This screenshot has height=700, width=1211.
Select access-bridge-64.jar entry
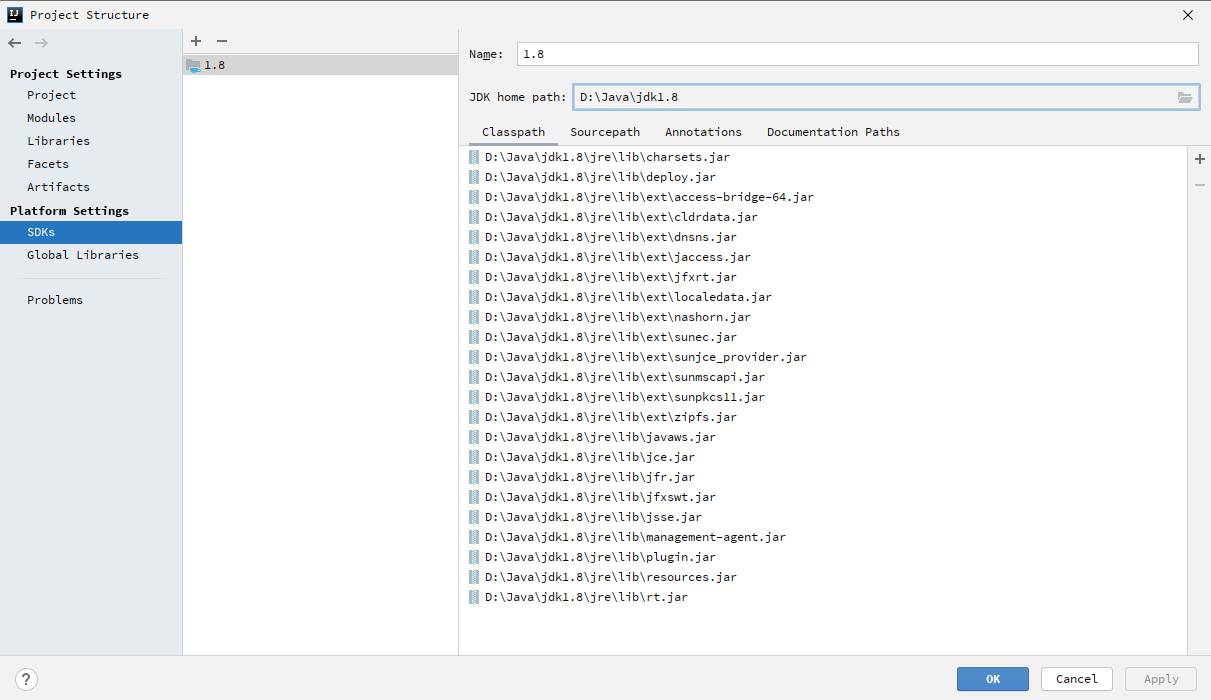(x=823, y=197)
